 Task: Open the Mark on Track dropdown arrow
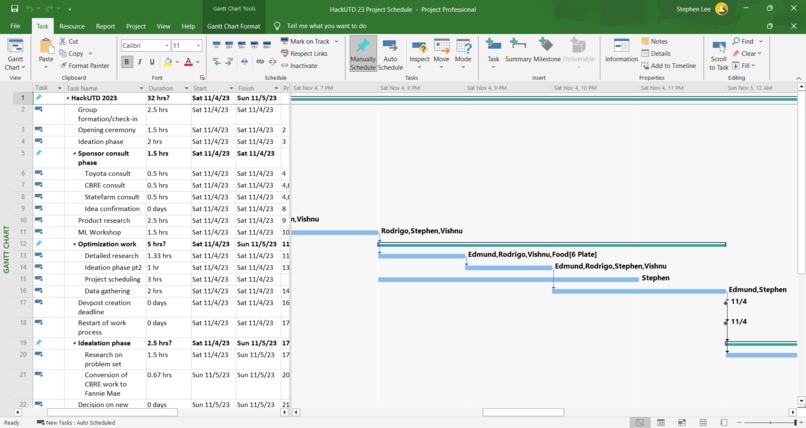pos(337,41)
